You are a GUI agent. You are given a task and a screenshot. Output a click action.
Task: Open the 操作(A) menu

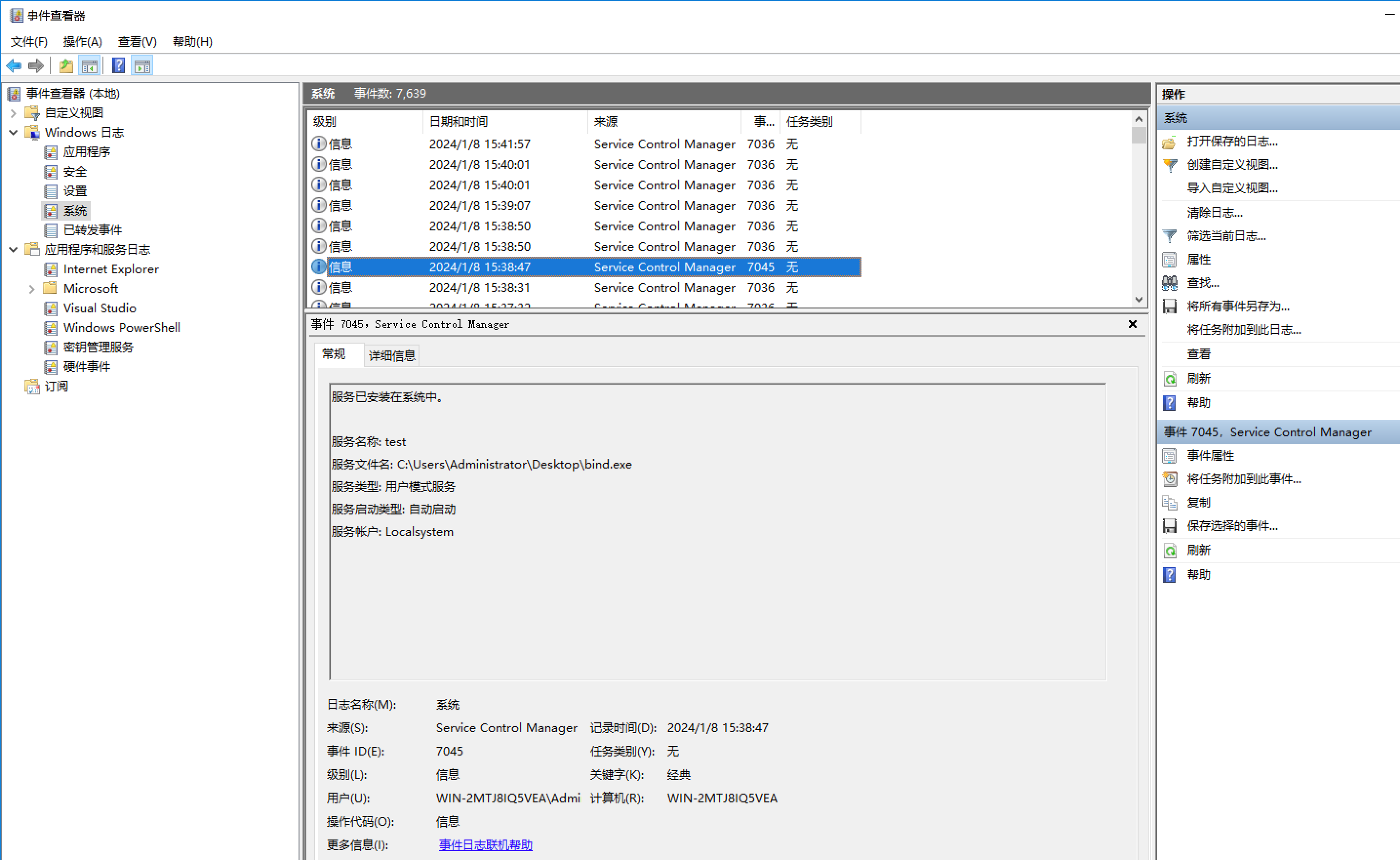click(82, 41)
